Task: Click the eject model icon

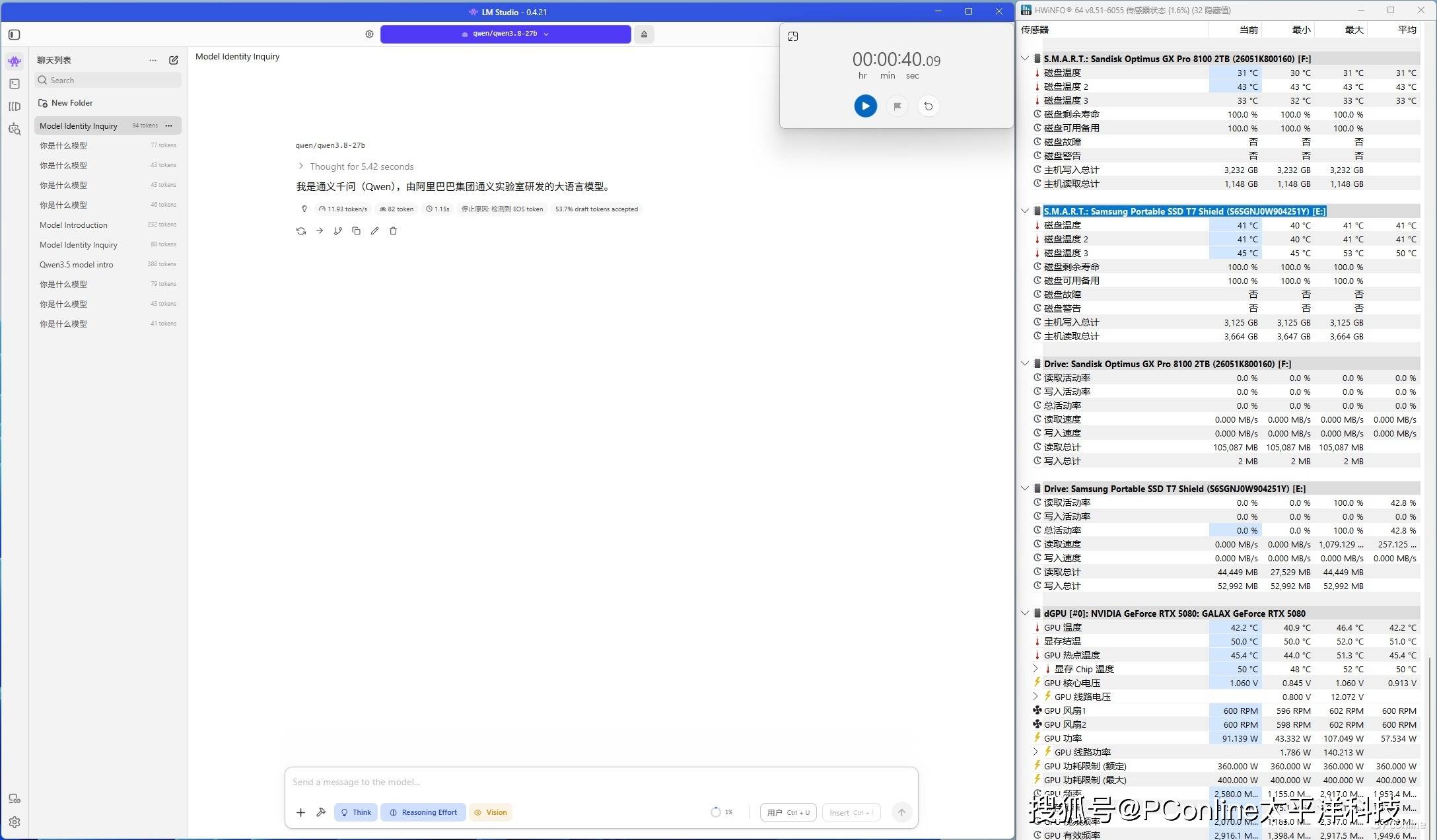Action: click(644, 34)
